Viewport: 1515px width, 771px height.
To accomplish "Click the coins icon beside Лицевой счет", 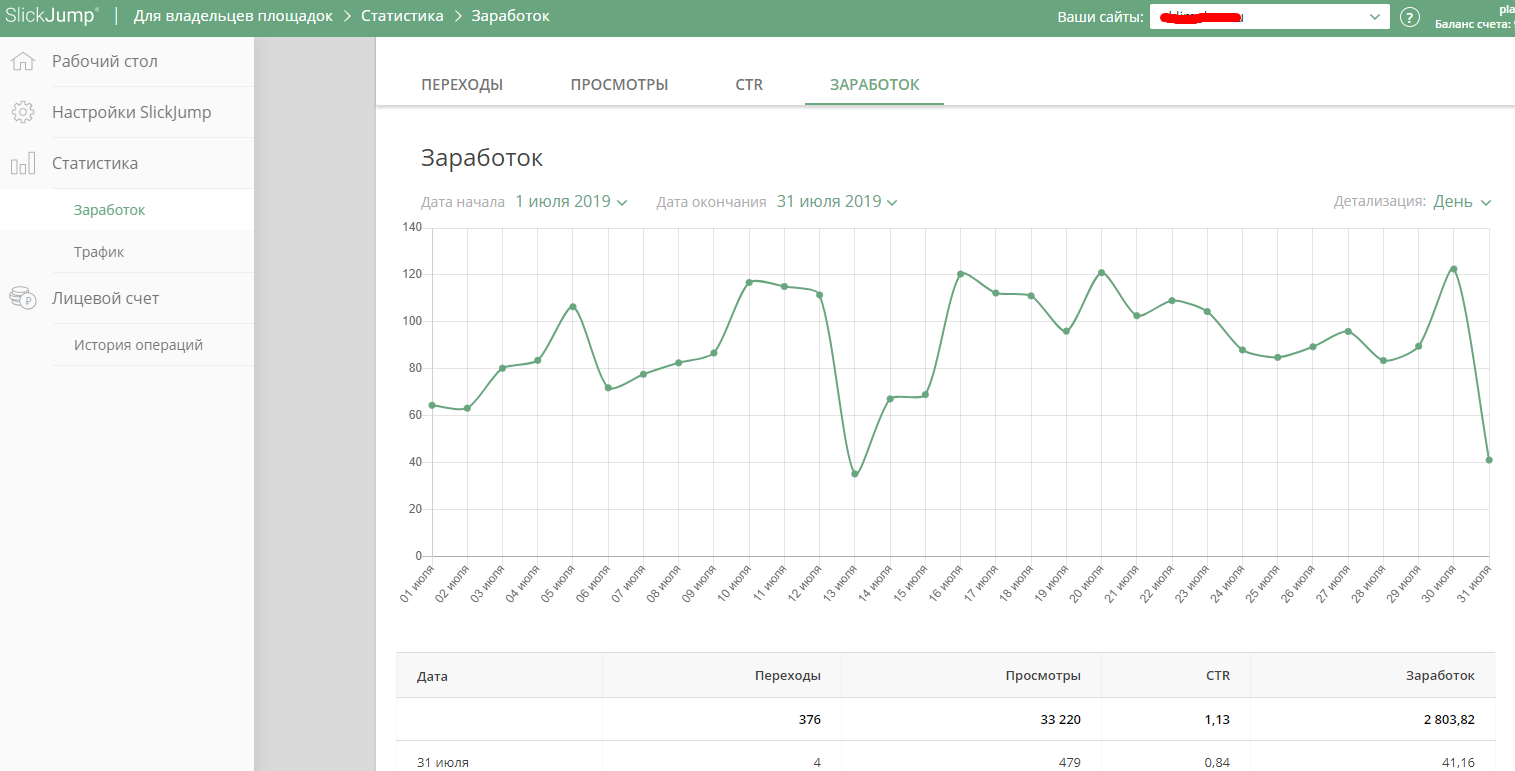I will 23,298.
